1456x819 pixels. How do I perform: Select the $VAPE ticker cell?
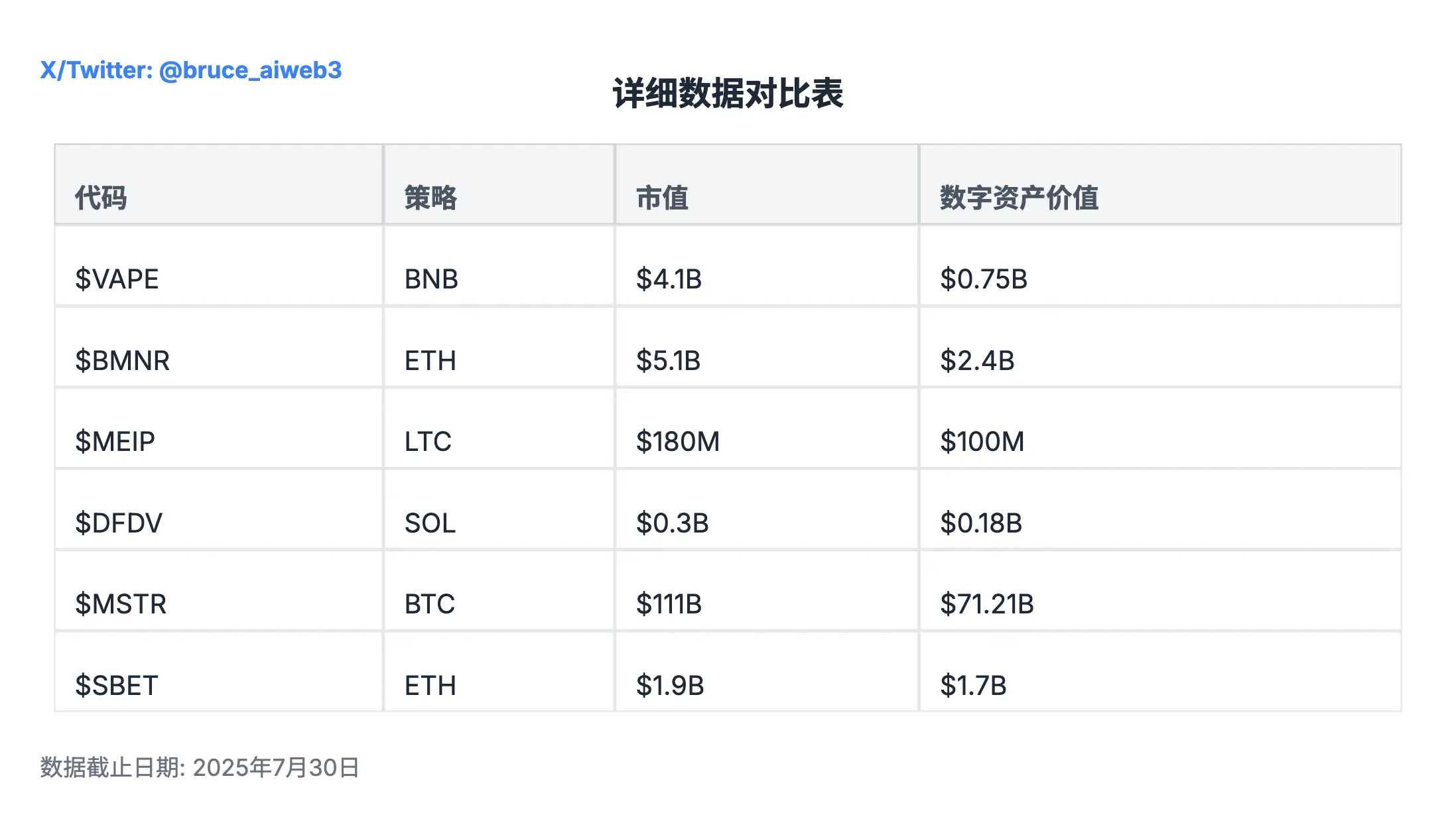point(117,279)
